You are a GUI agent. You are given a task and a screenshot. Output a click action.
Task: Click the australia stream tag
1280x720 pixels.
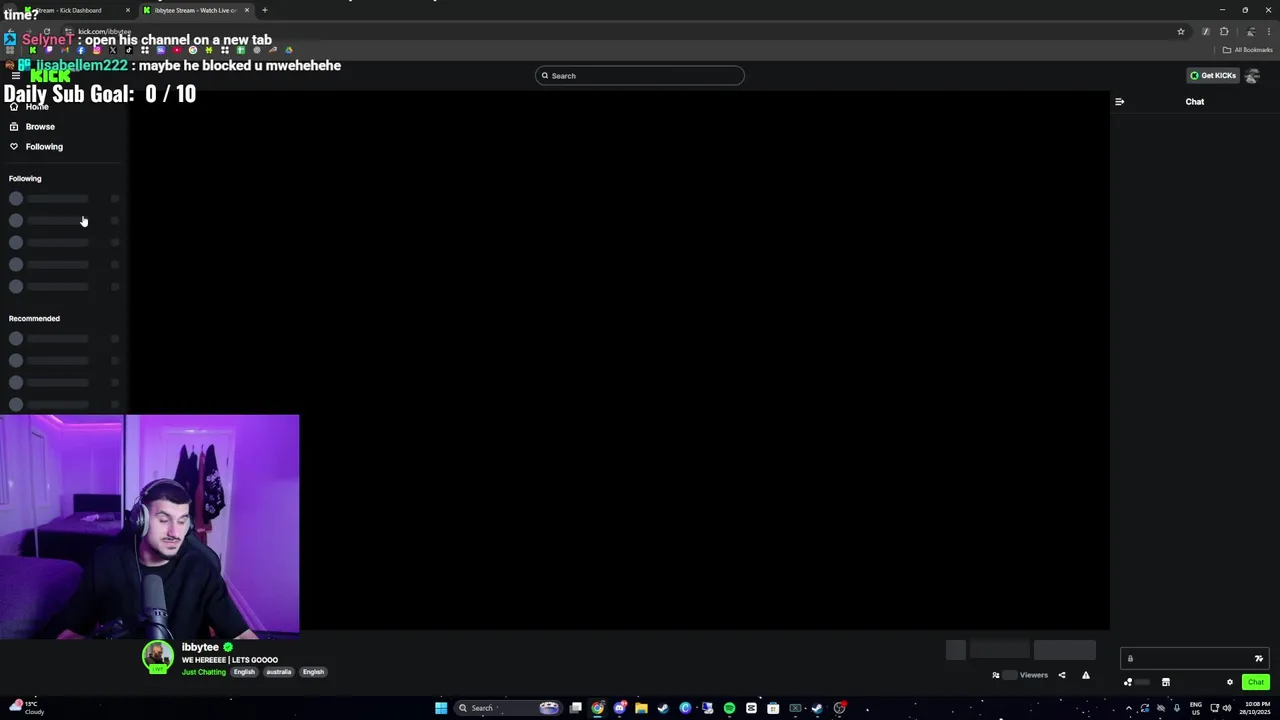click(x=279, y=672)
